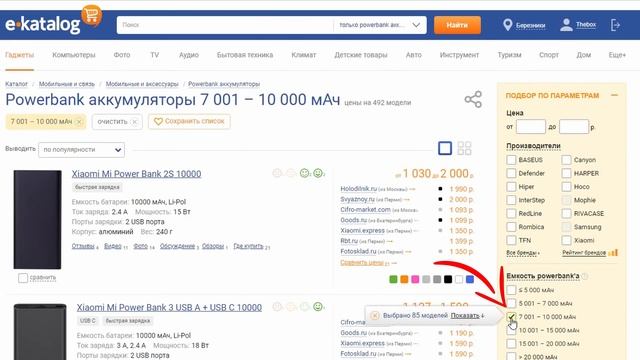The image size is (640, 360).
Task: Click the Найти search button
Action: coord(457,25)
